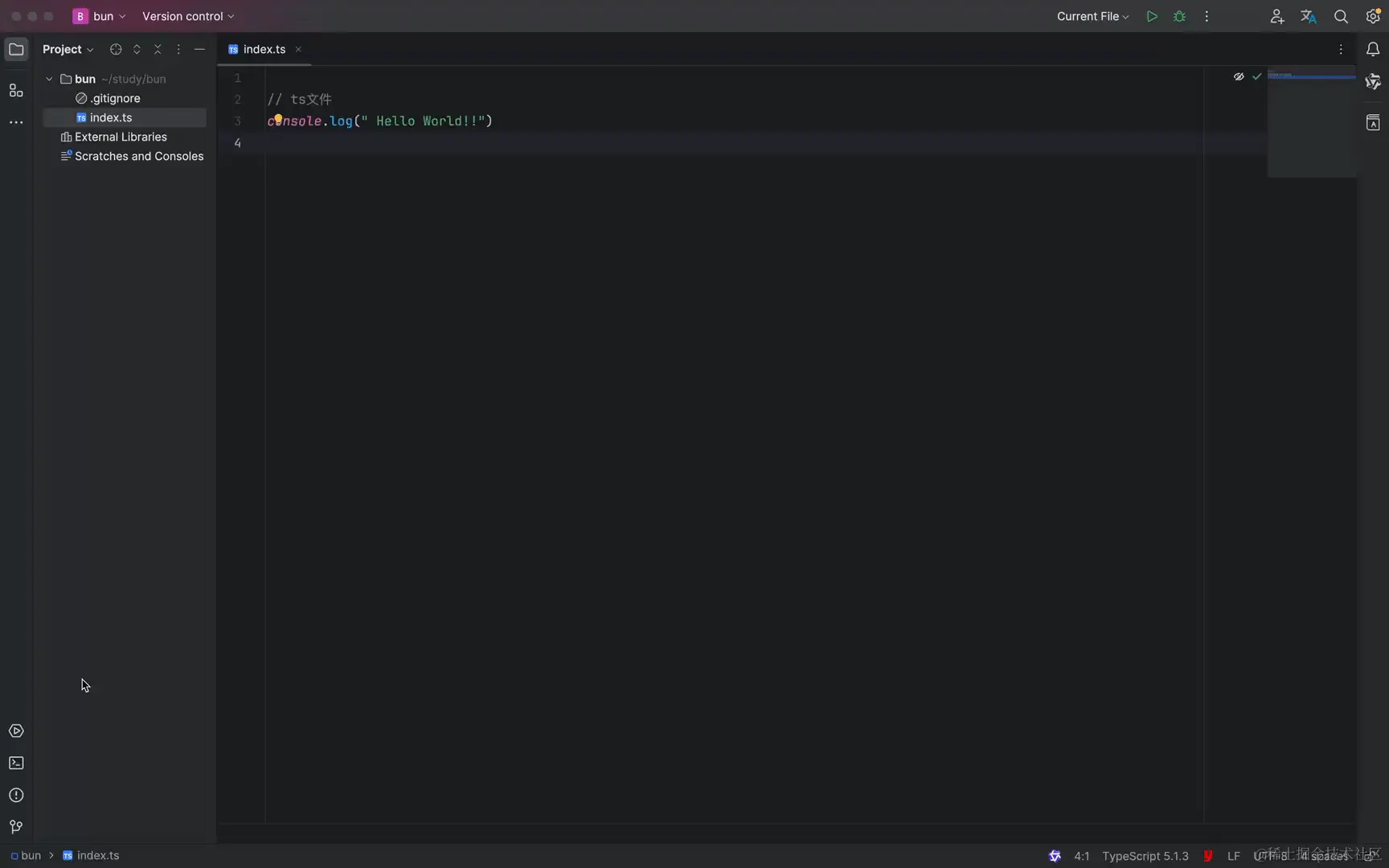Open the Services tool window
1389x868 pixels.
[16, 731]
